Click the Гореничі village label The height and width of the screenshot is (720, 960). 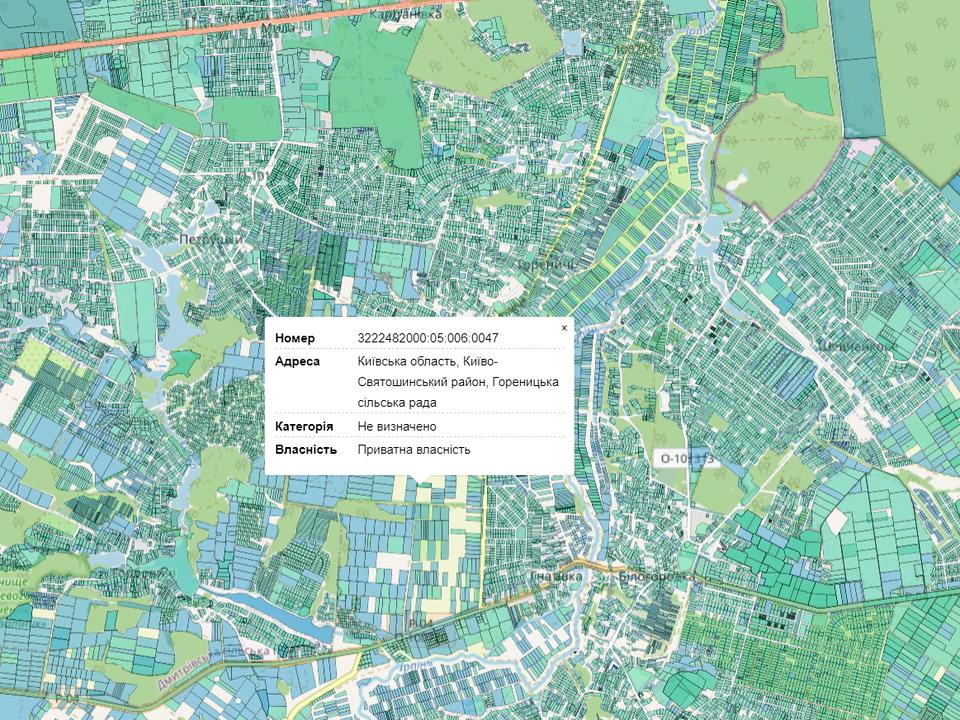(x=545, y=266)
